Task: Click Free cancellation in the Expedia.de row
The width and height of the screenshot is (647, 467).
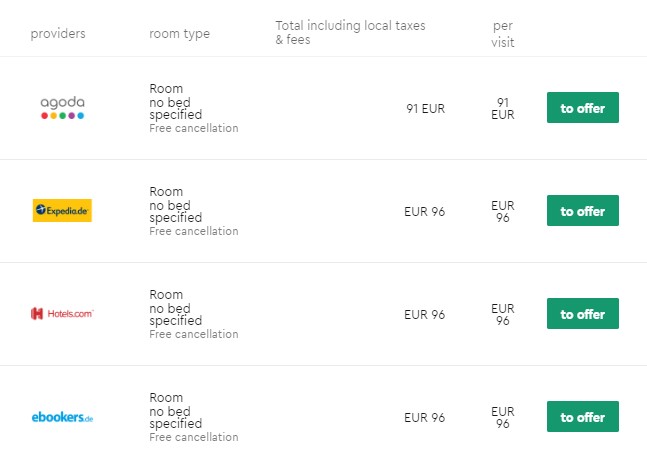Action: tap(194, 231)
